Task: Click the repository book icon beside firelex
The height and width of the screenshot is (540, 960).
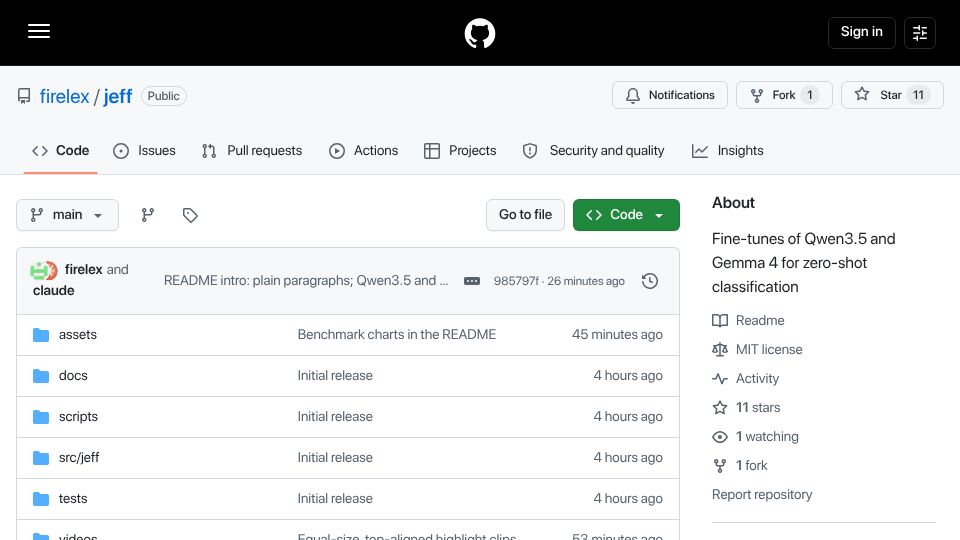Action: 24,96
